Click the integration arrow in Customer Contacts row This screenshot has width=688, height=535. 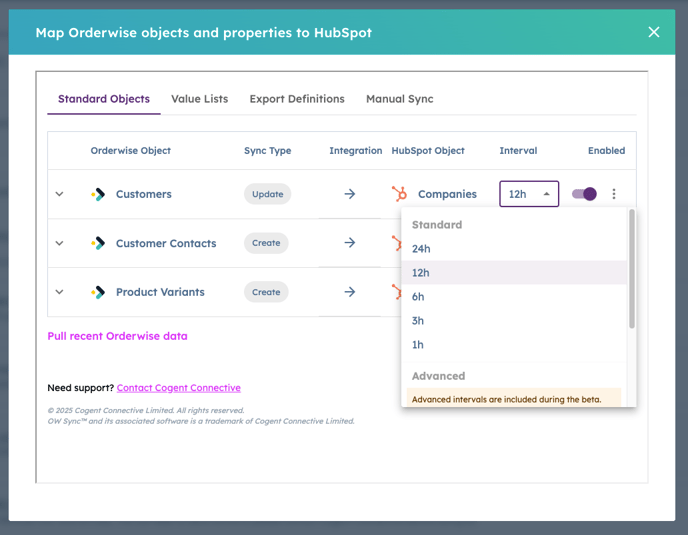tap(350, 243)
